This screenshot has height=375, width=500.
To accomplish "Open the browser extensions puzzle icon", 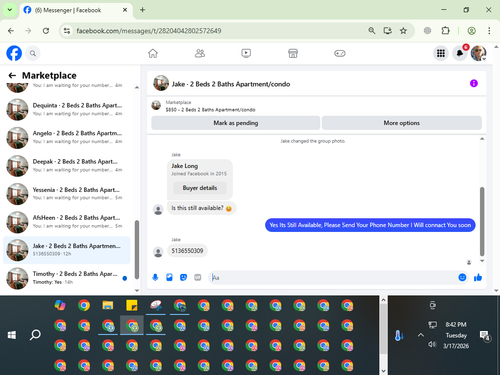I will click(x=445, y=31).
